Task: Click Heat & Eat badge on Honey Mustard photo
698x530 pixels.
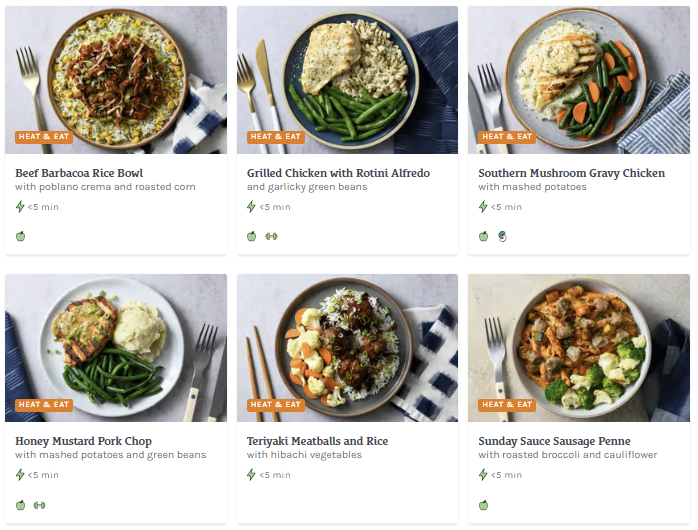Action: (44, 405)
